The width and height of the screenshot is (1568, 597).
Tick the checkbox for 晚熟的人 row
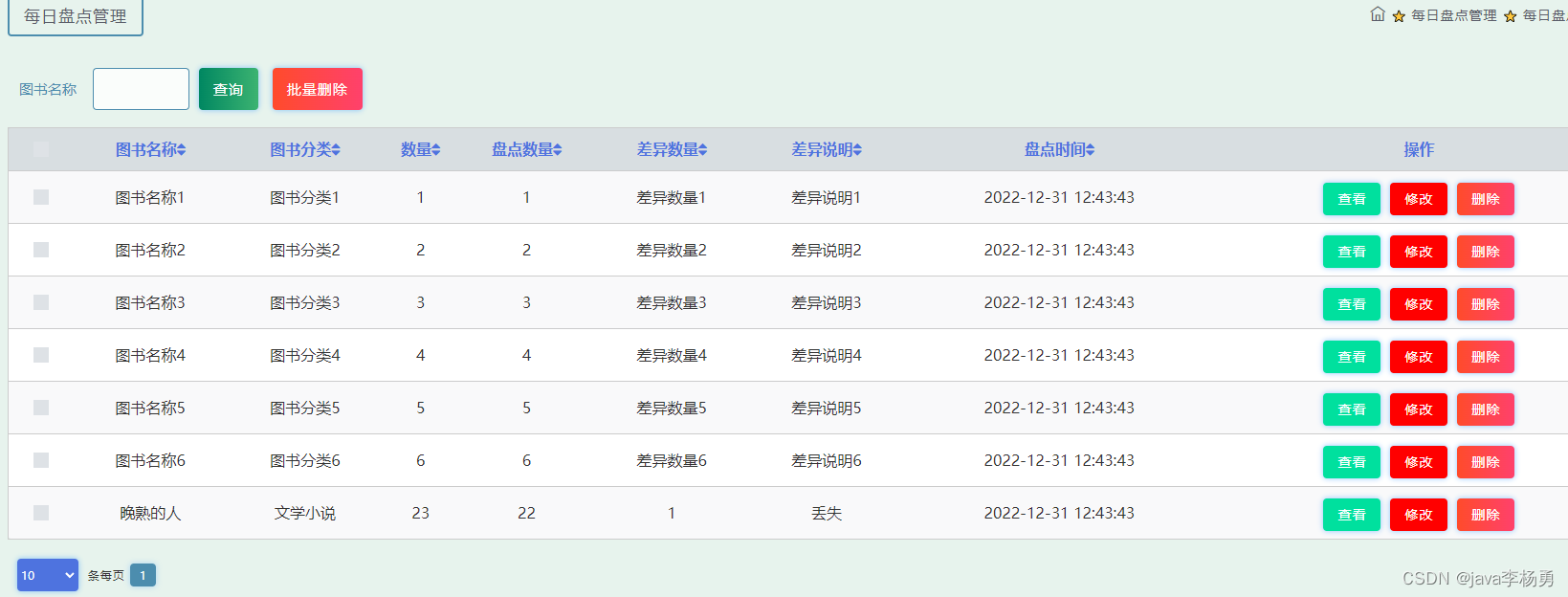41,513
